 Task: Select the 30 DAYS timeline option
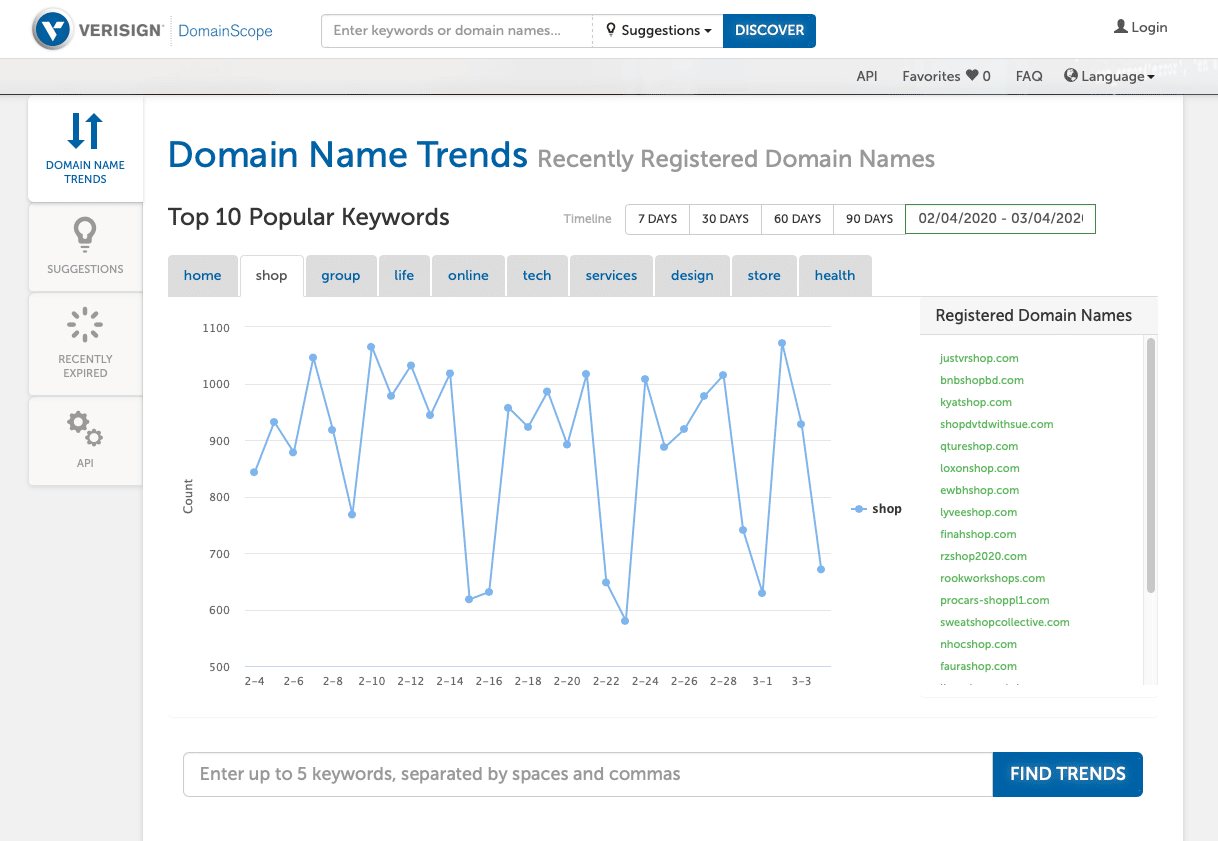coord(725,219)
